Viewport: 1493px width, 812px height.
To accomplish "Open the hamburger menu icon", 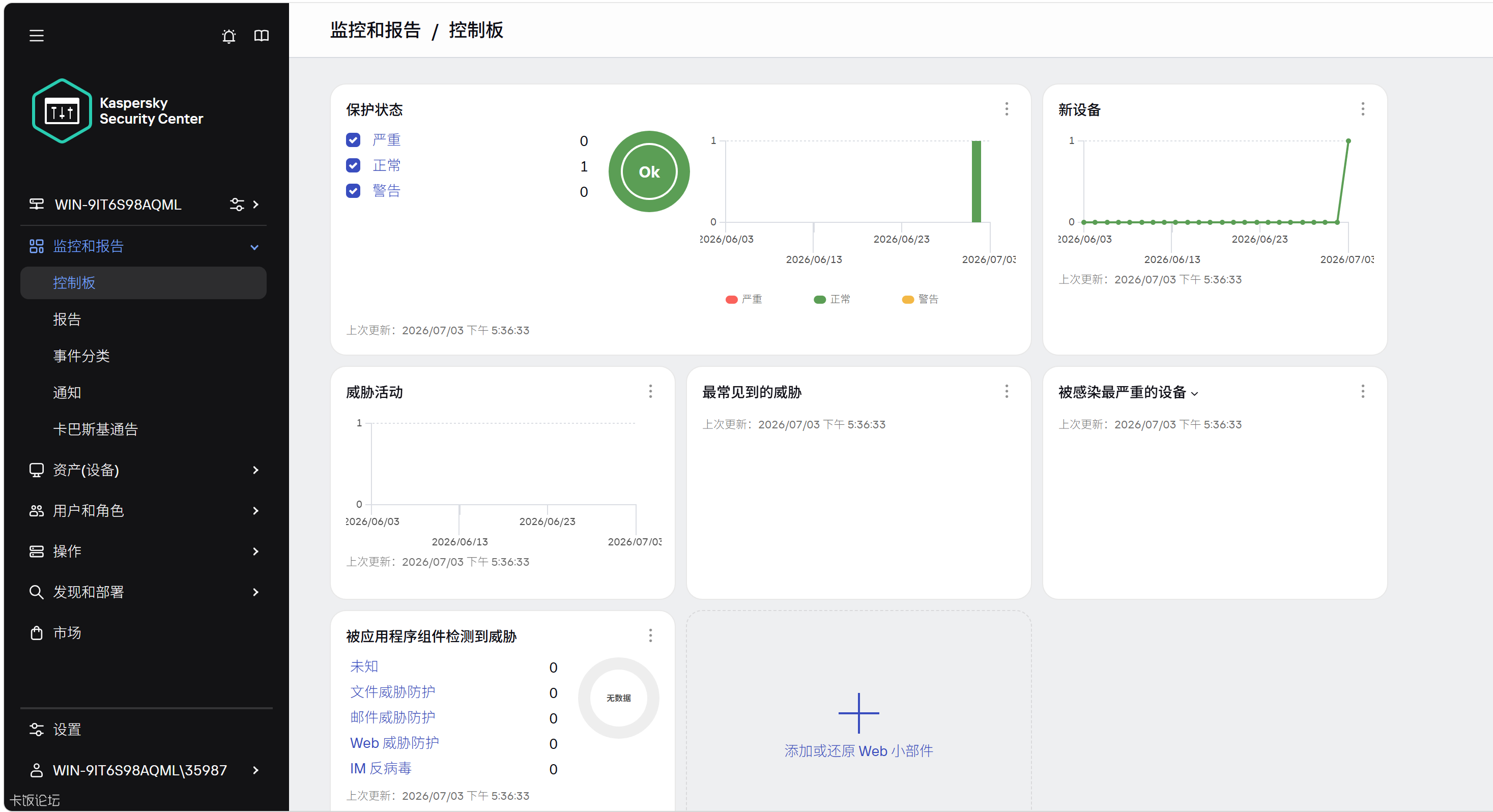I will 37,36.
